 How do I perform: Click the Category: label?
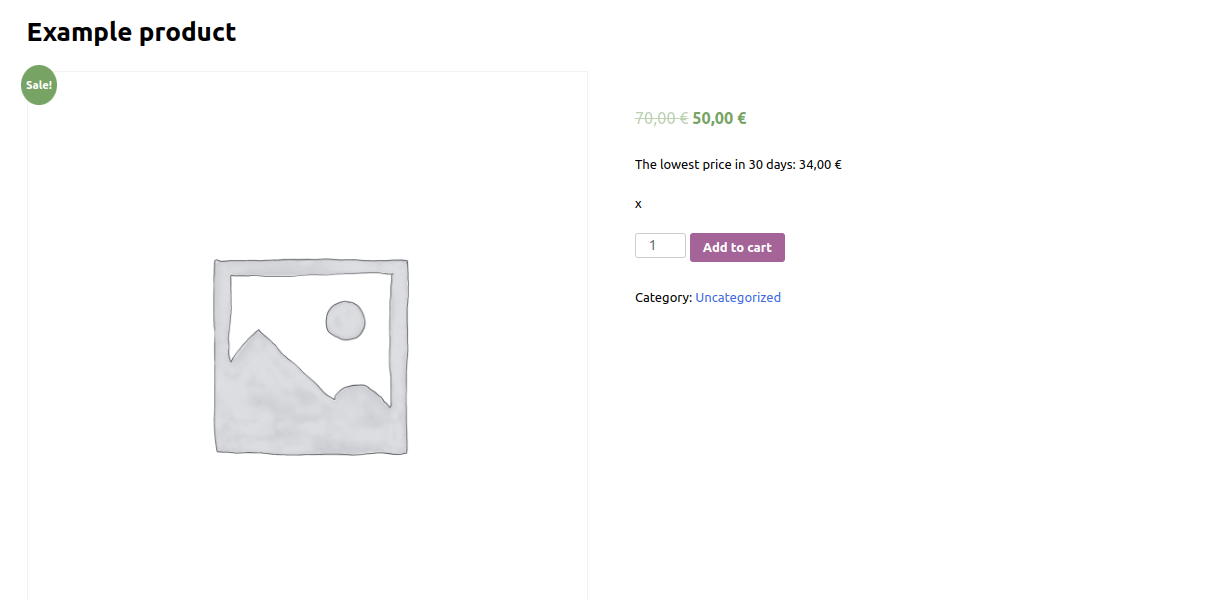(x=663, y=297)
